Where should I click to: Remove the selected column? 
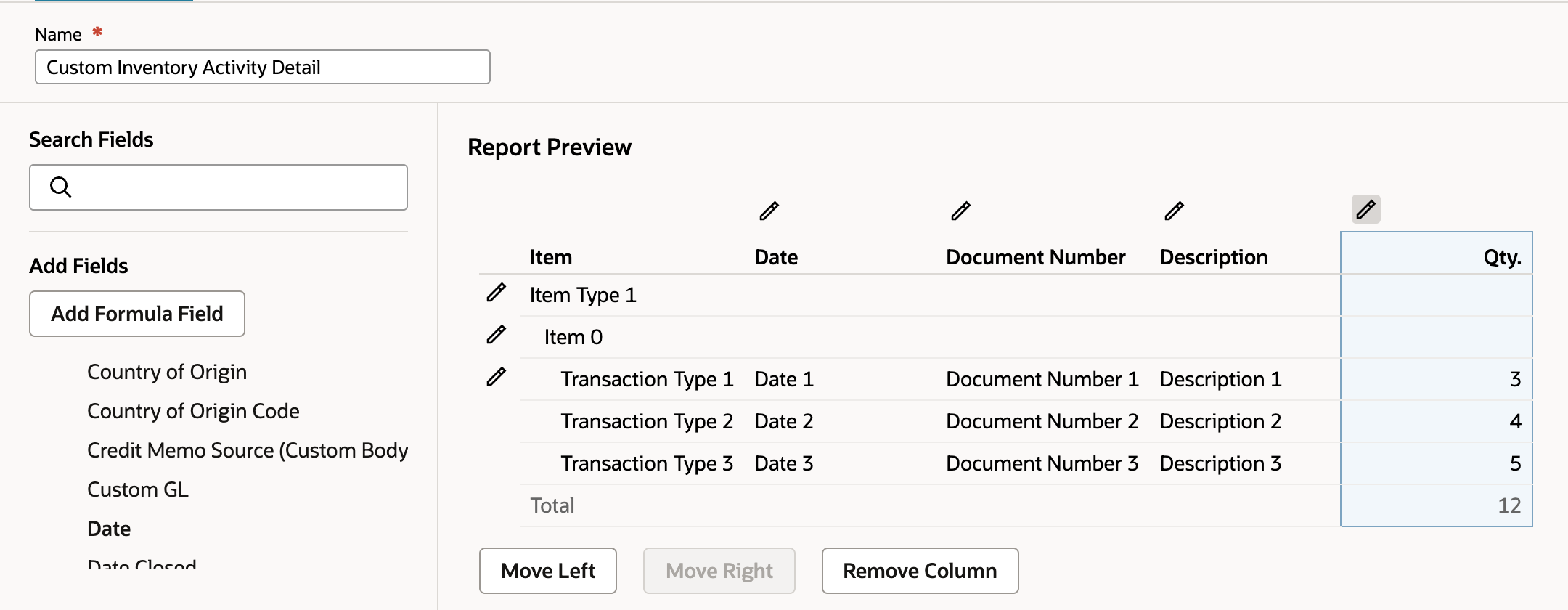point(920,571)
